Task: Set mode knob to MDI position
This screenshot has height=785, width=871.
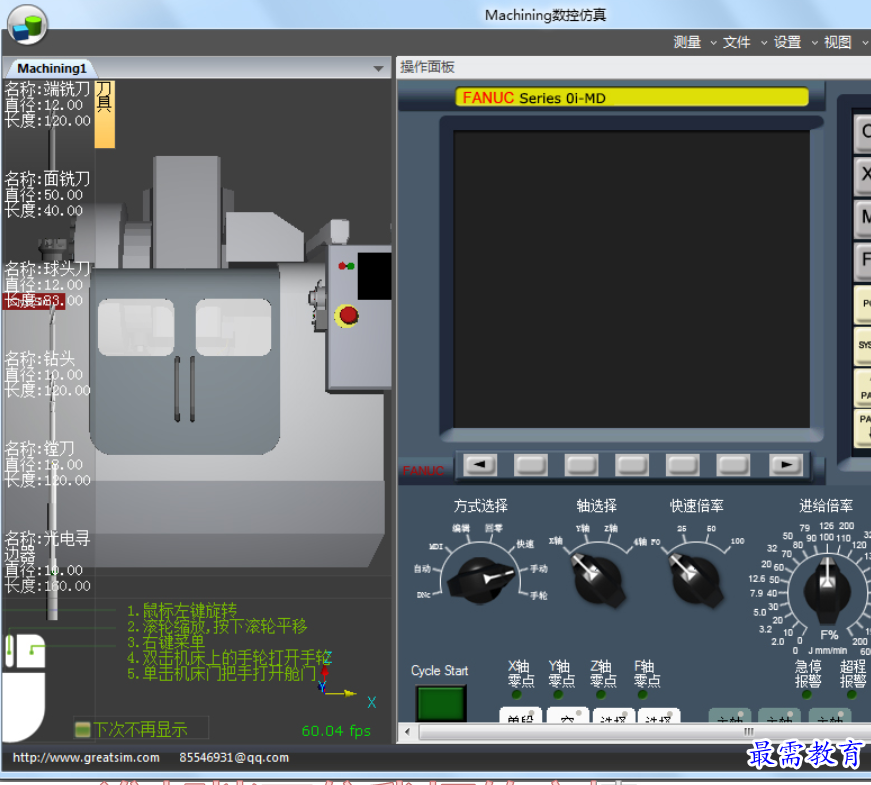Action: point(436,547)
